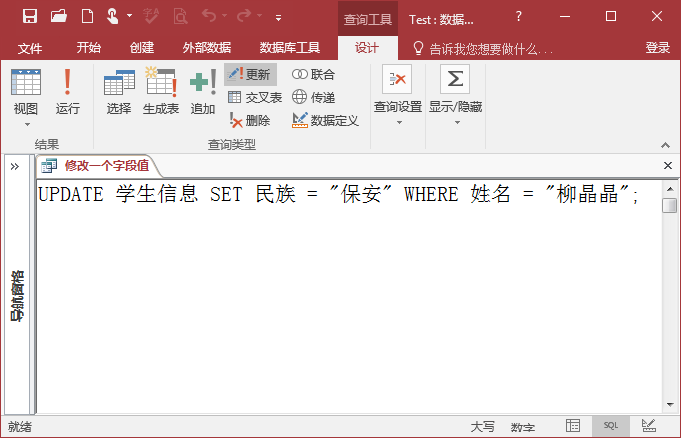Screen dimensions: 681x438
Task: Choose the 联合 union query type
Action: pos(313,74)
